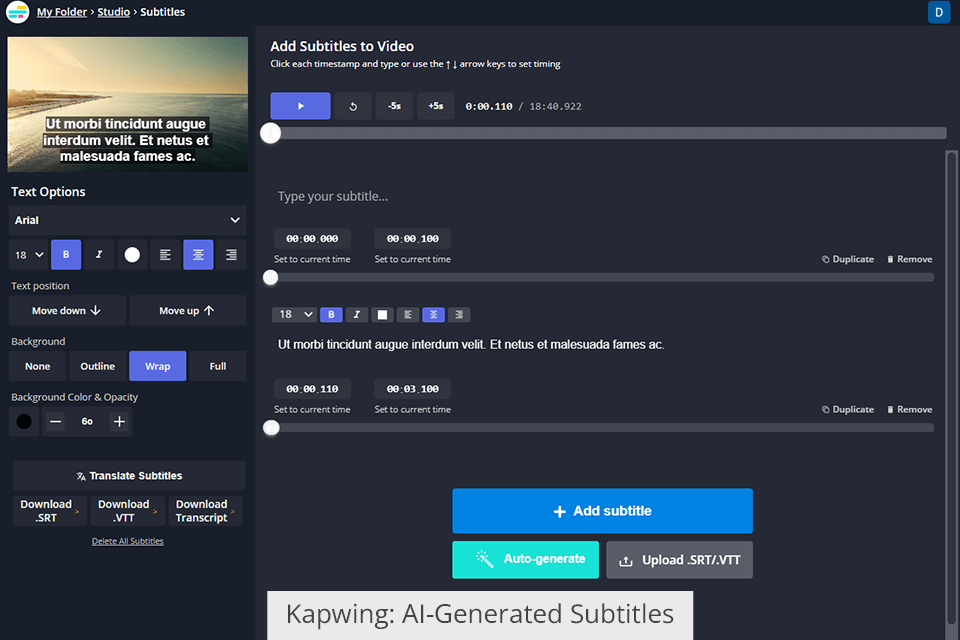Edit second subtitle end time 00:03.100
The image size is (960, 640).
point(412,389)
